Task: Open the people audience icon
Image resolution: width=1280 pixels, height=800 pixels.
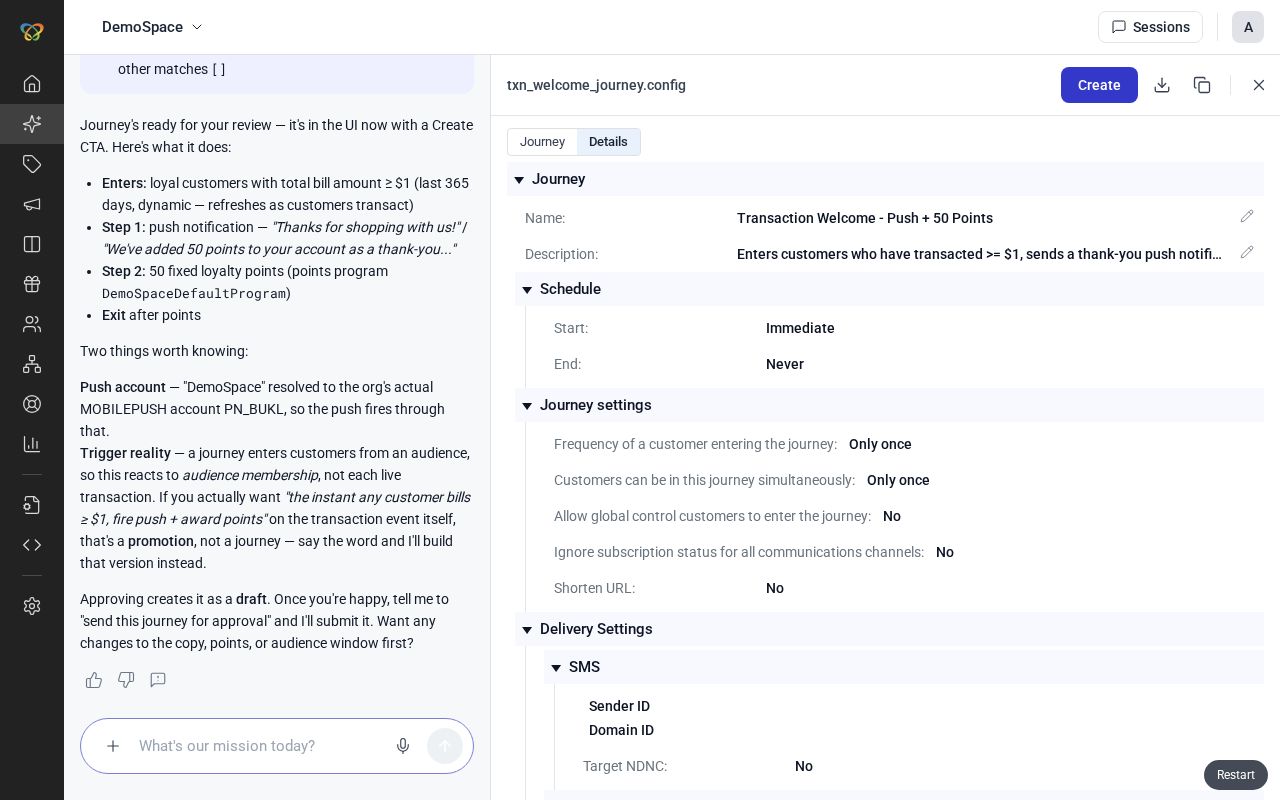Action: coord(32,324)
